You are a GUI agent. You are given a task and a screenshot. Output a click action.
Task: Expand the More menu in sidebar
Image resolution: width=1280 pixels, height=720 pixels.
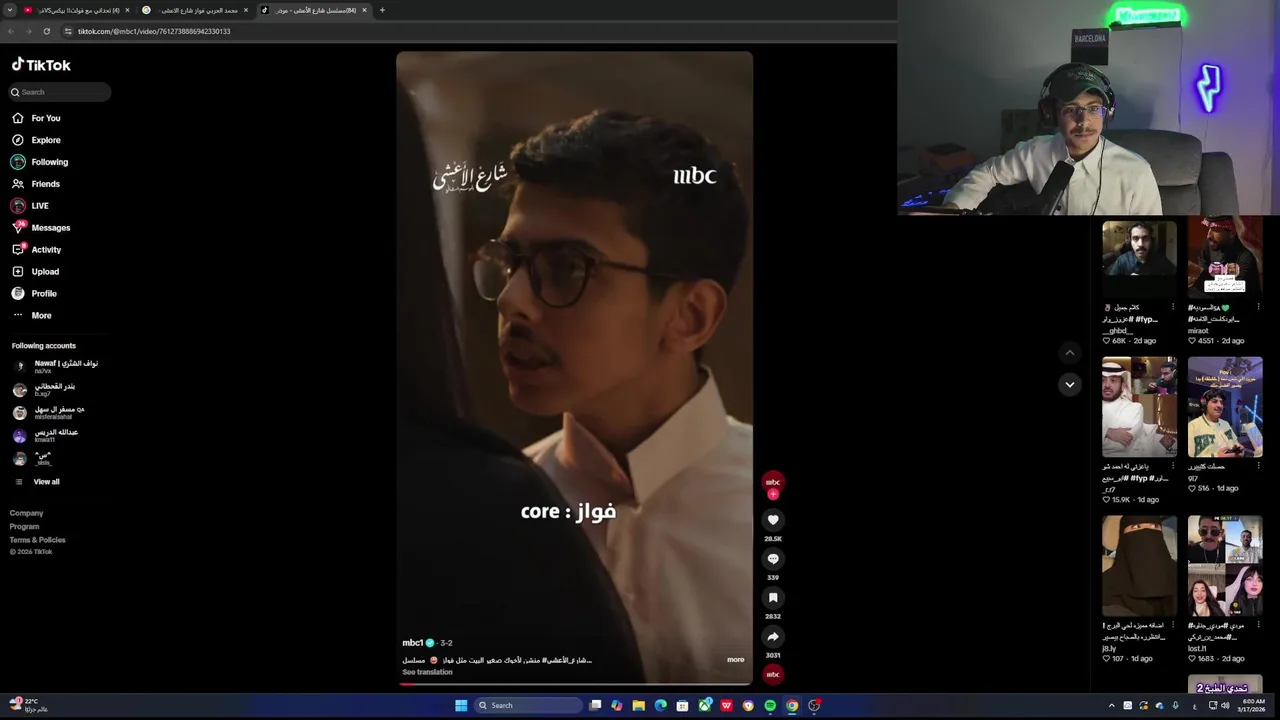click(x=32, y=316)
